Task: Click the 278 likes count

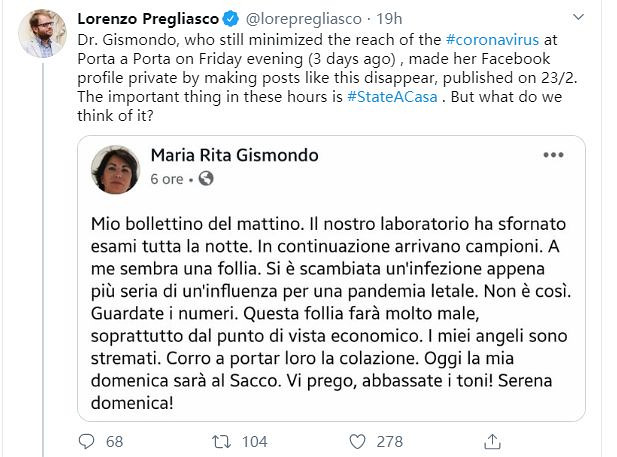Action: tap(388, 441)
